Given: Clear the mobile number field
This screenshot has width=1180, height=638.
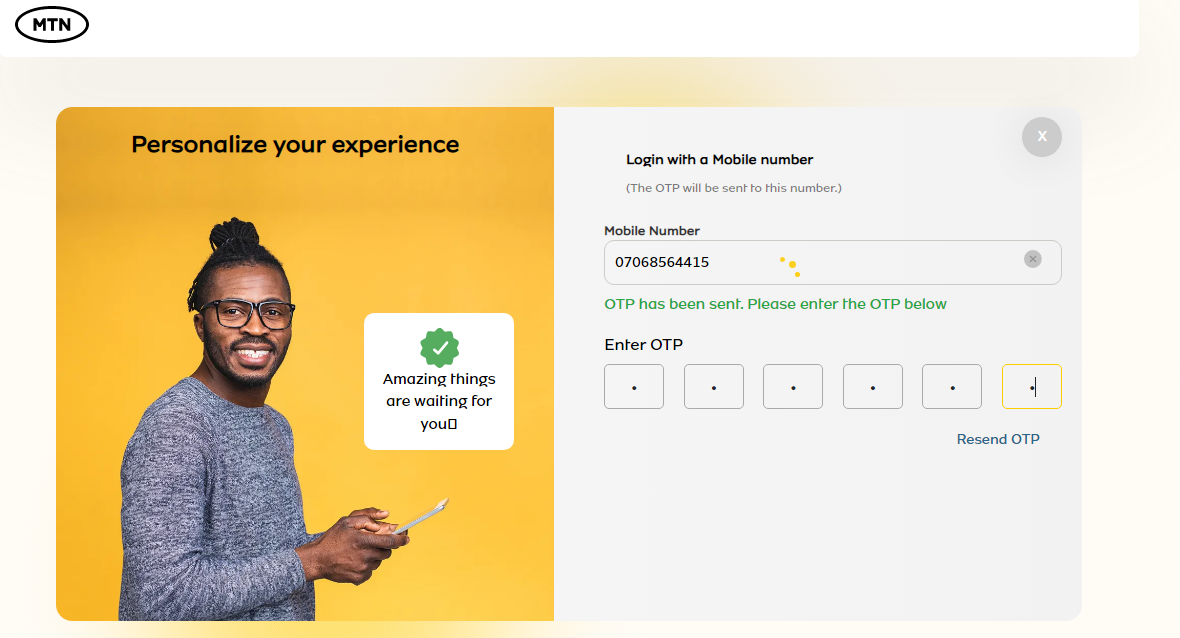Looking at the screenshot, I should (1032, 259).
